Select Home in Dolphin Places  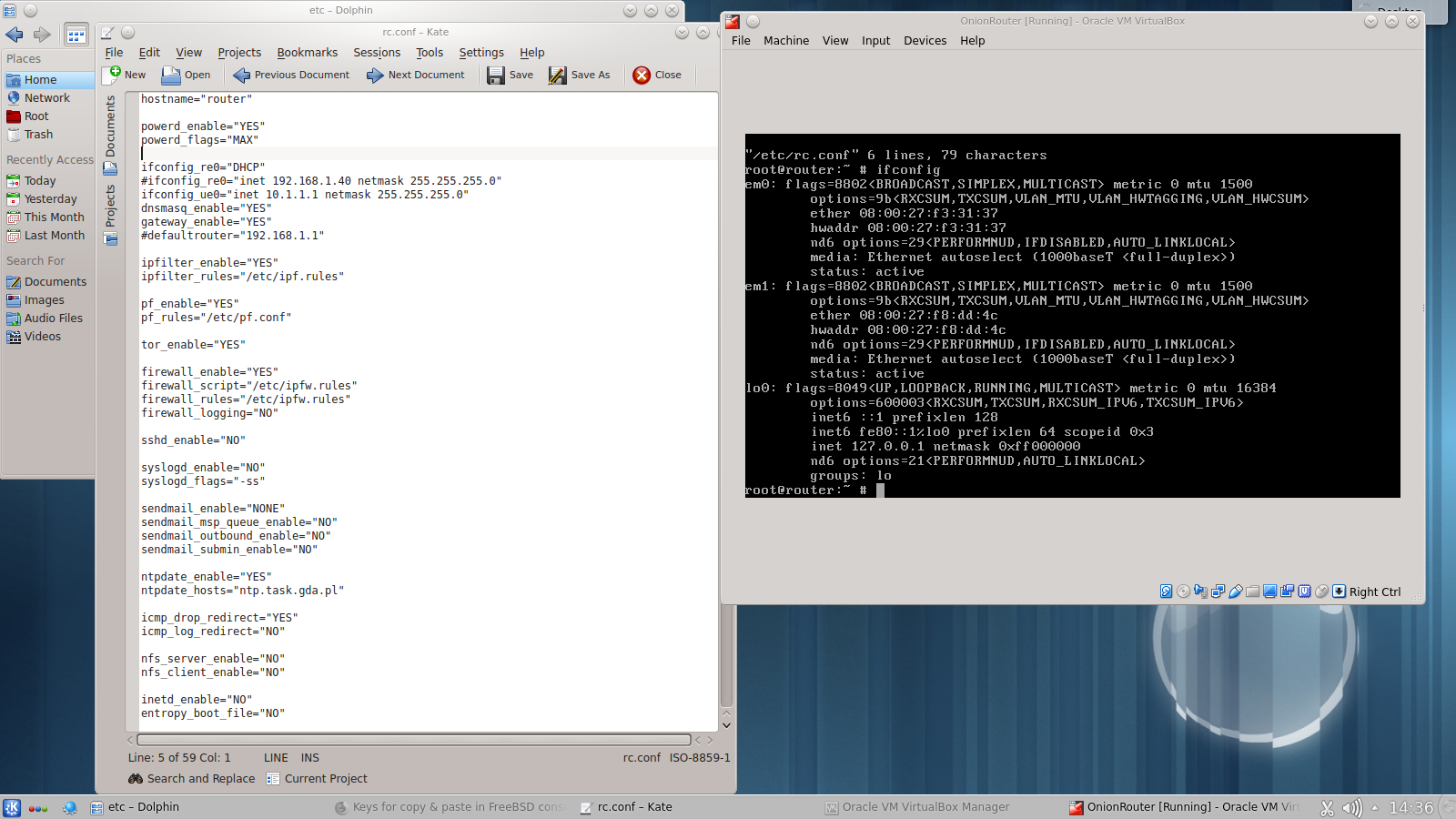point(47,79)
